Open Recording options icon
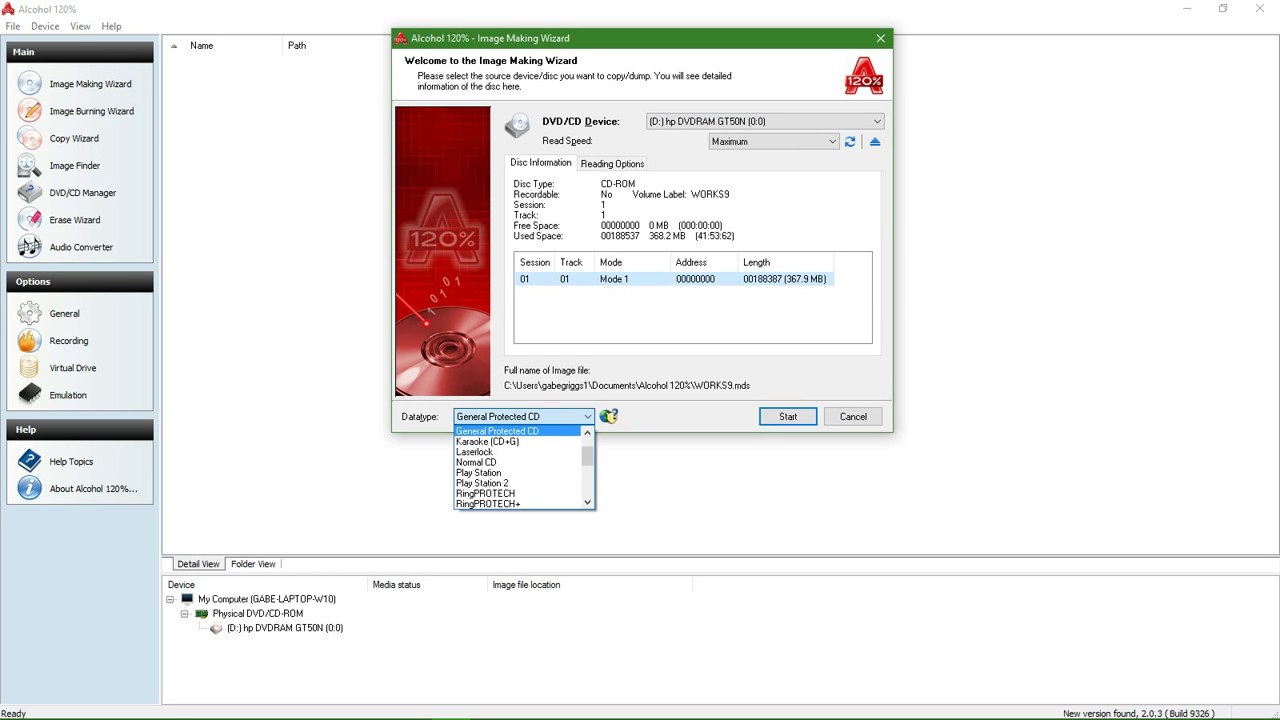Viewport: 1280px width, 720px height. (x=30, y=340)
